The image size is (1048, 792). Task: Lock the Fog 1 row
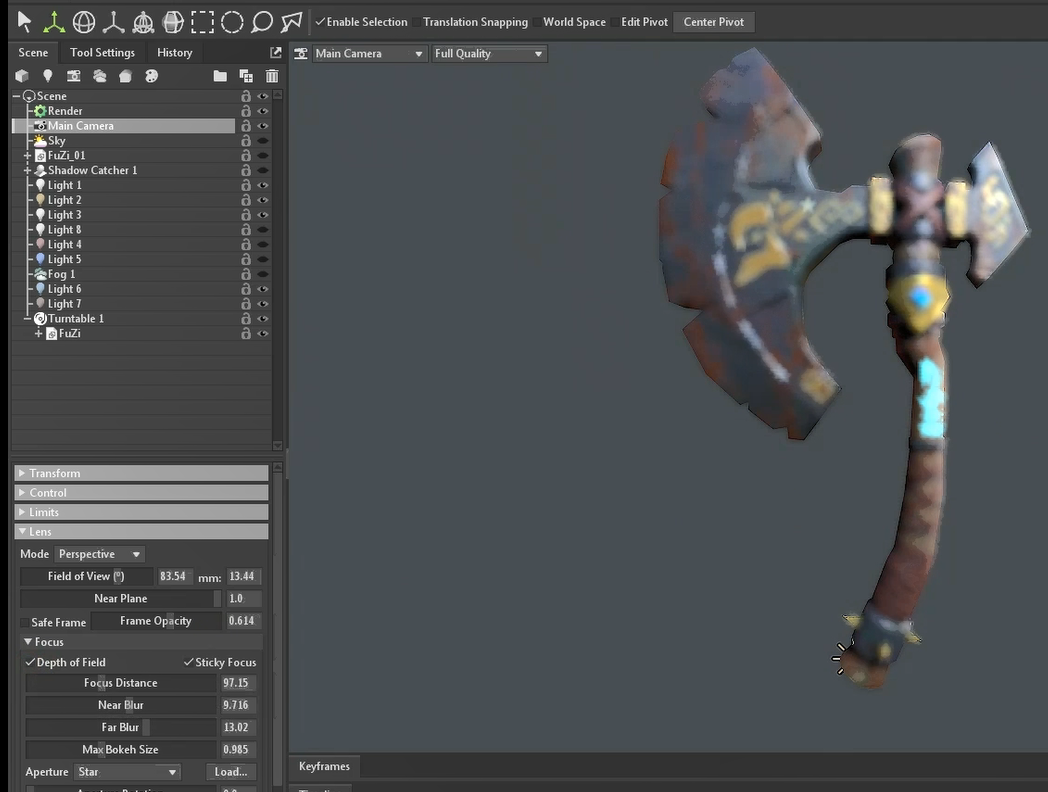pyautogui.click(x=246, y=274)
